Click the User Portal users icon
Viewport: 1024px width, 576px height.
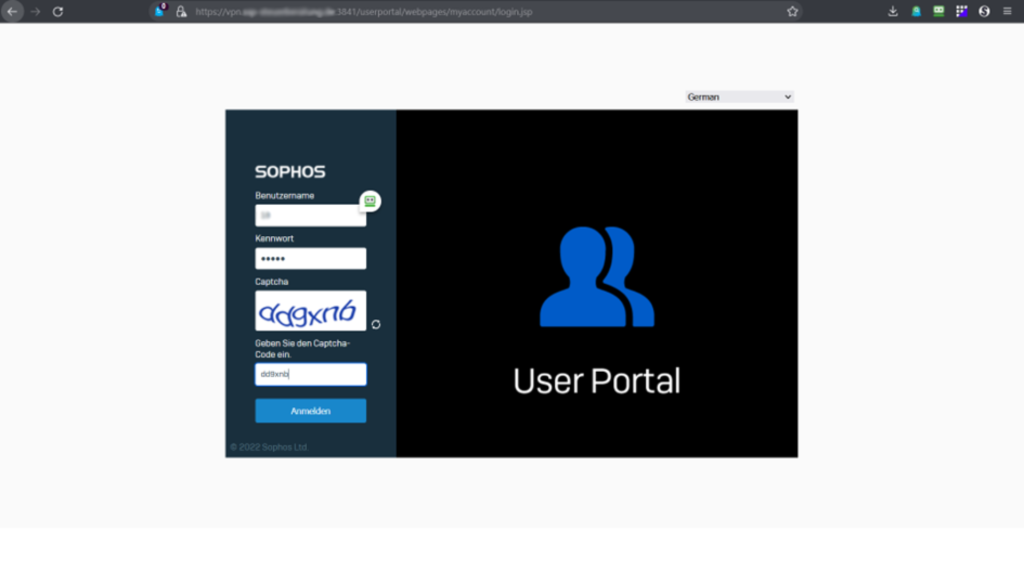pyautogui.click(x=597, y=276)
